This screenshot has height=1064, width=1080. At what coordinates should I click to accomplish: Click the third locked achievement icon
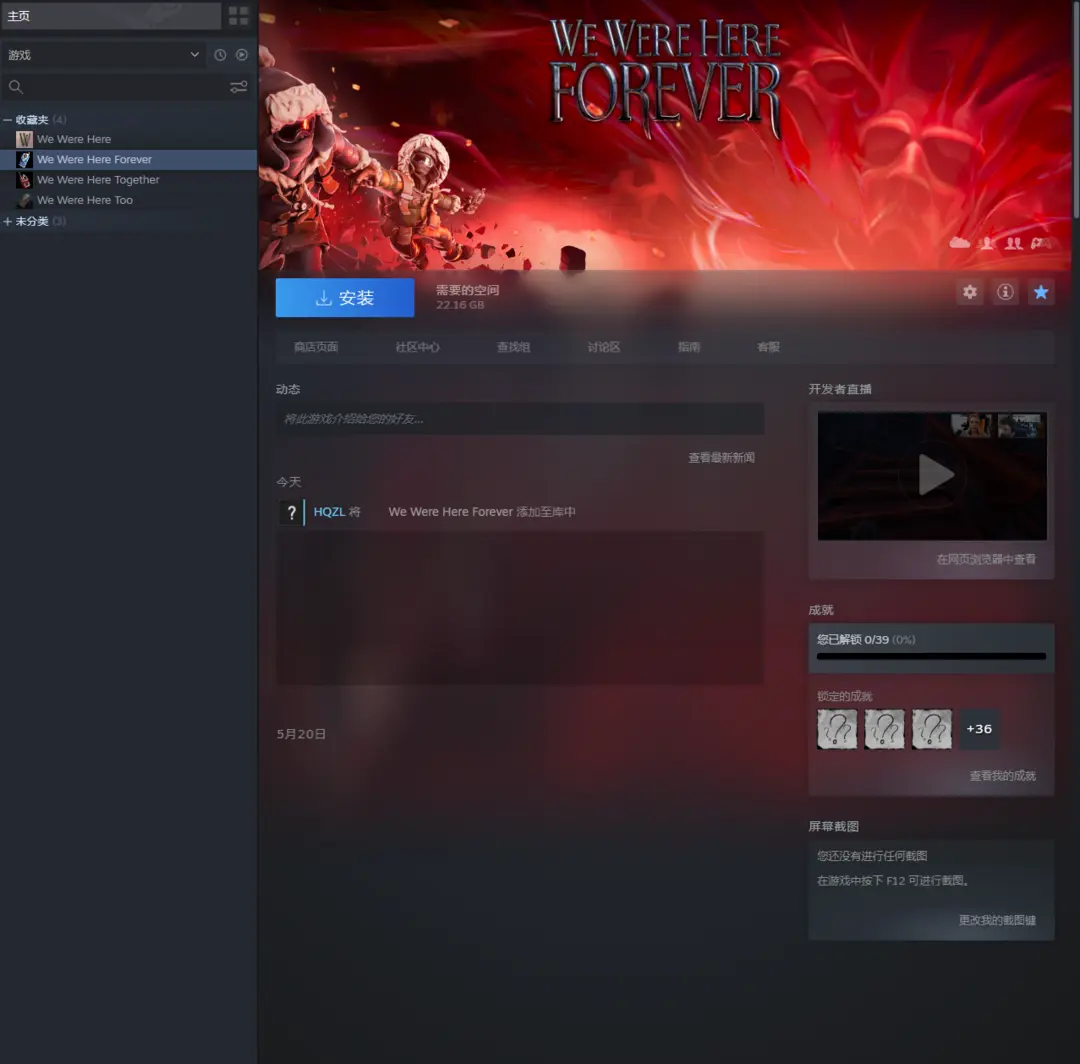point(932,729)
